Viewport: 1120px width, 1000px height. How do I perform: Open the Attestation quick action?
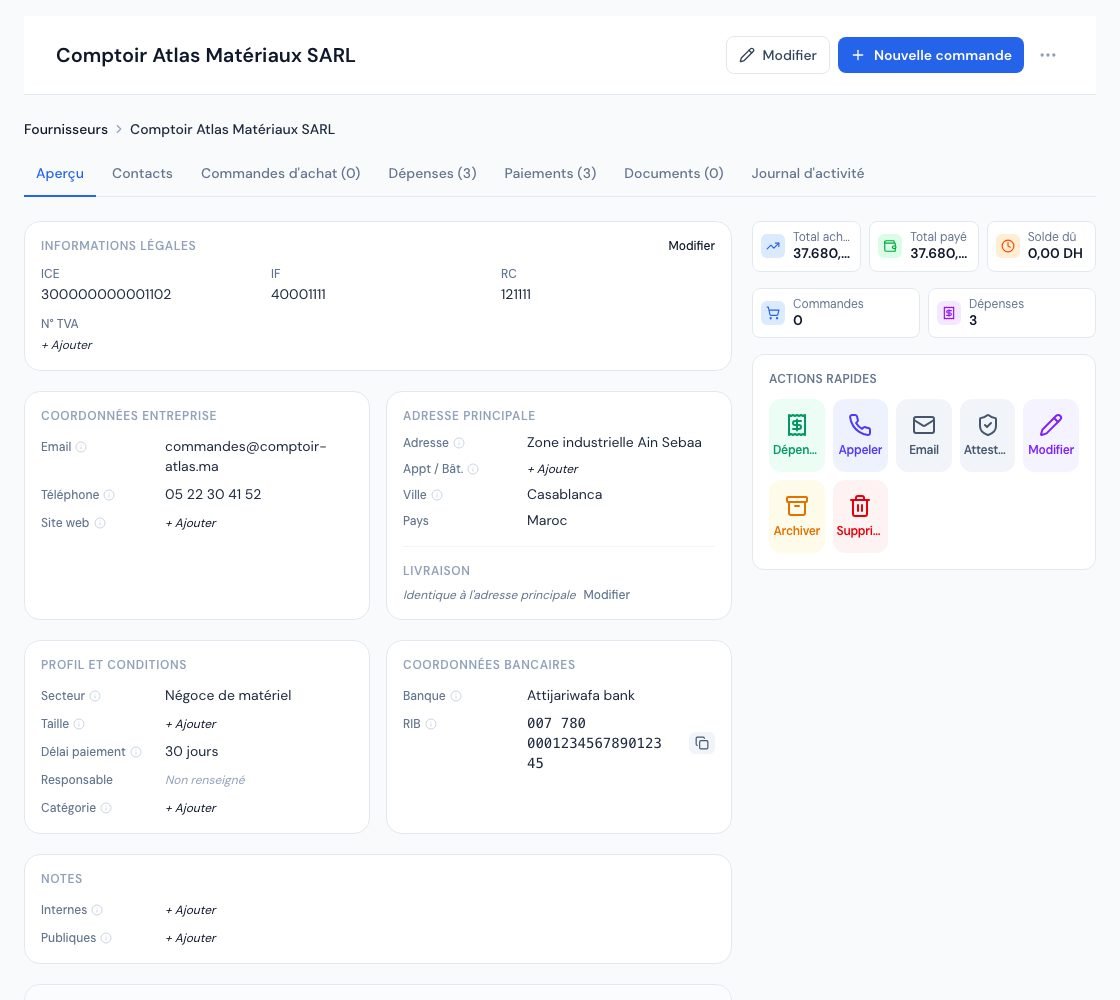[x=987, y=435]
